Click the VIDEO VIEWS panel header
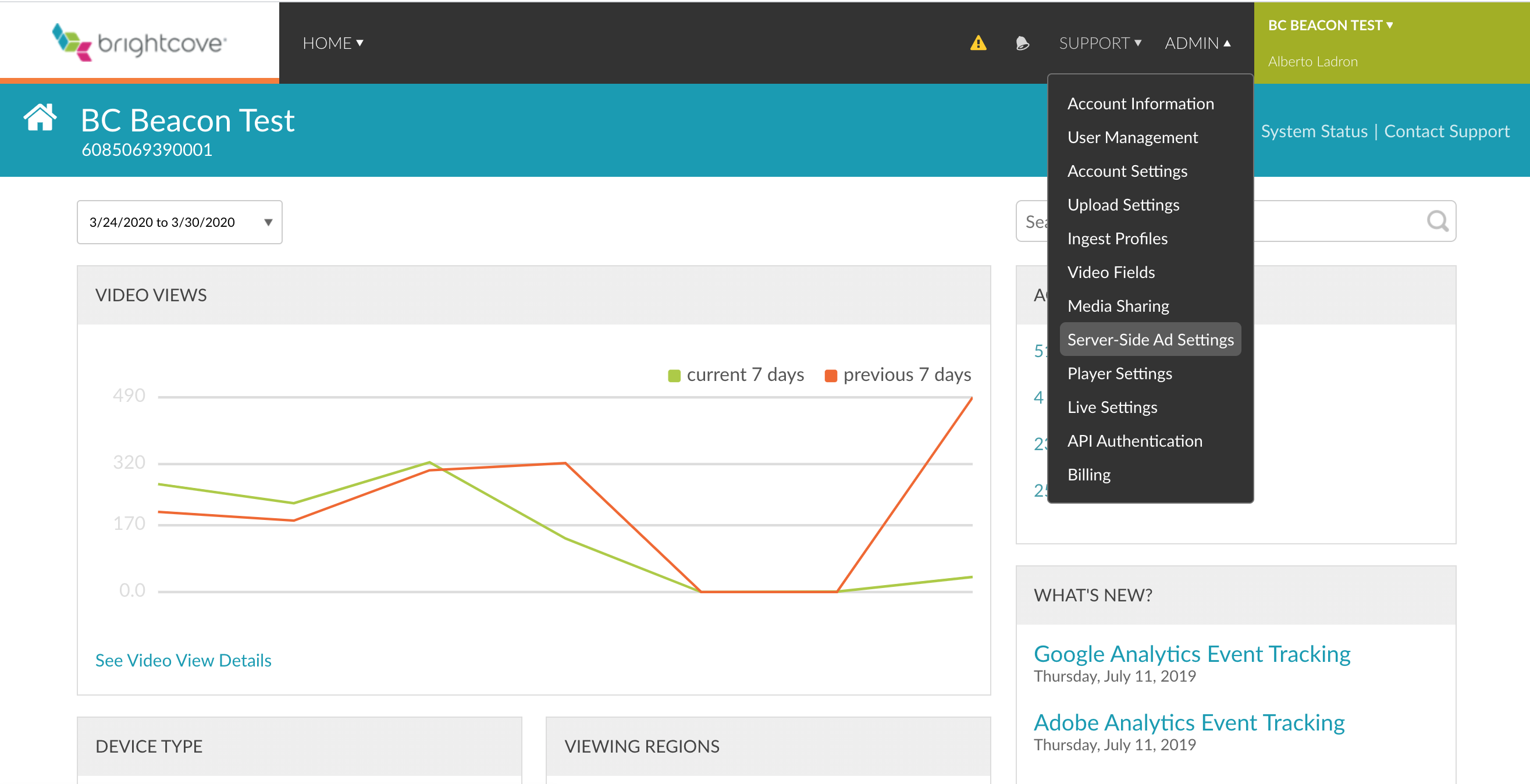 (x=533, y=295)
